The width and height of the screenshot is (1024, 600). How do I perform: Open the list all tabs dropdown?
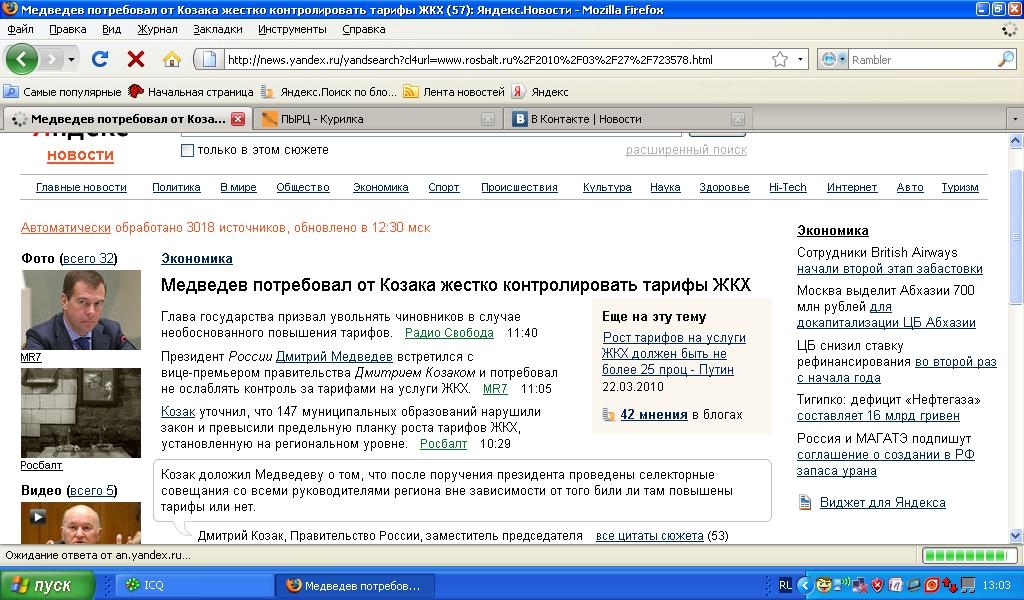1014,119
